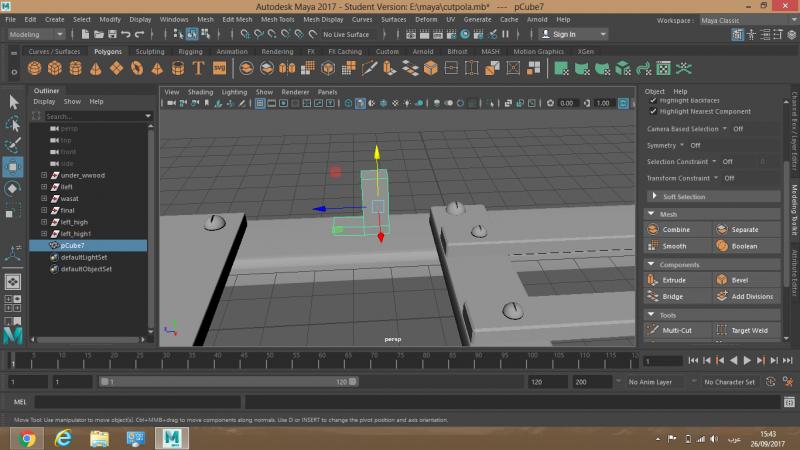
Task: Open Internet Explorer from the taskbar
Action: click(x=63, y=438)
